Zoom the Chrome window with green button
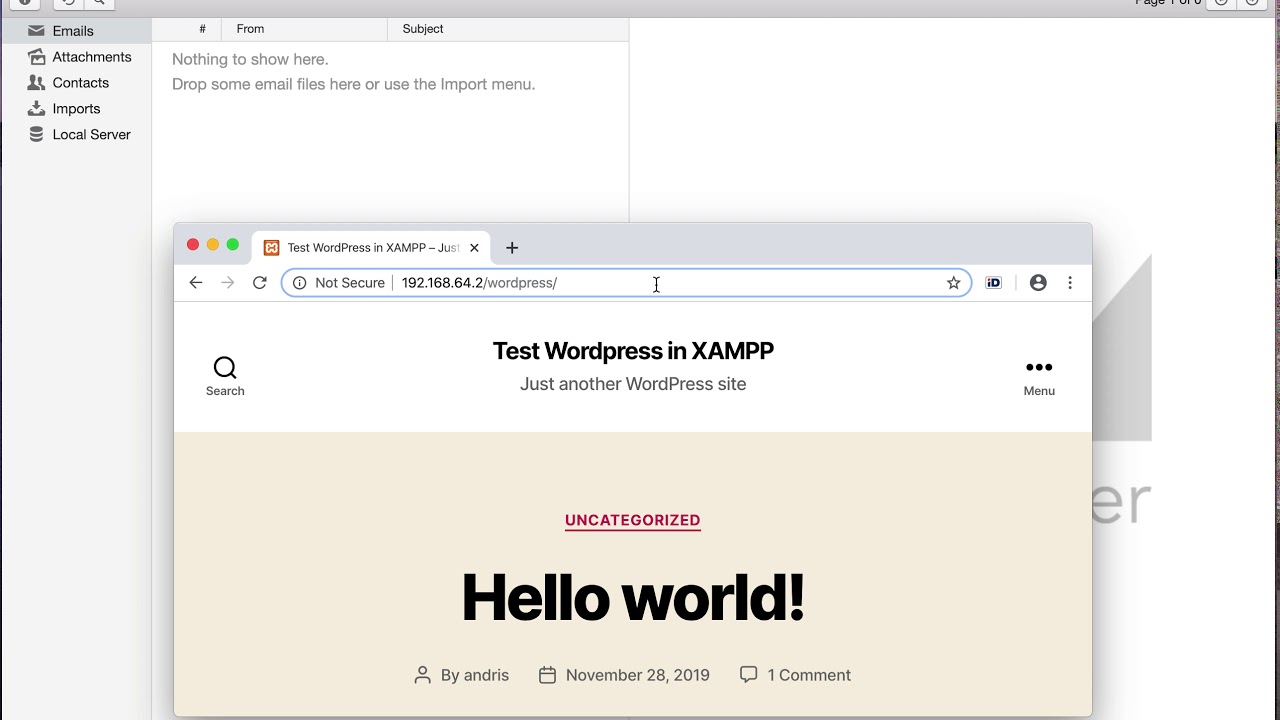 coord(233,245)
